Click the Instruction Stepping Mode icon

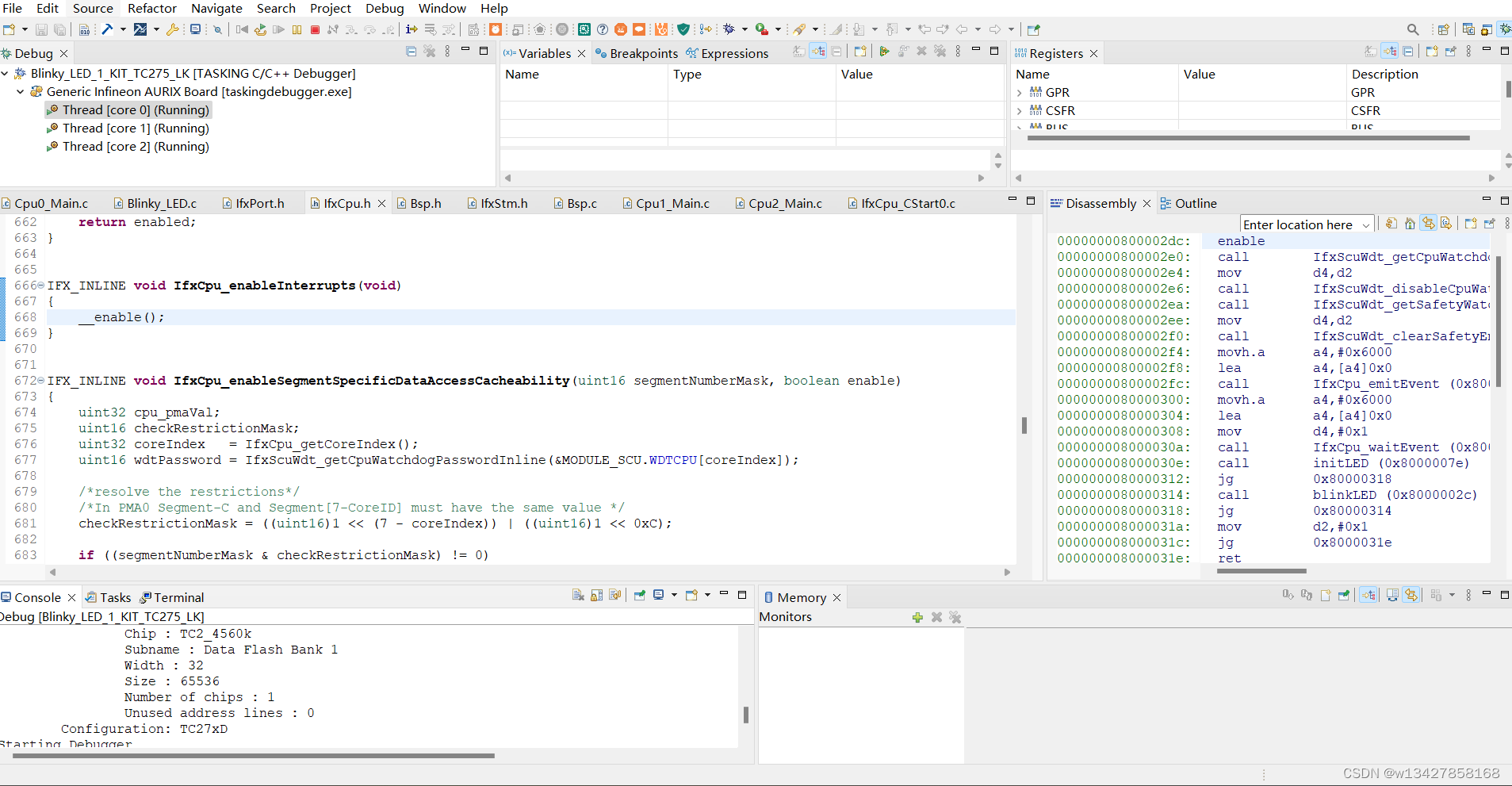point(411,29)
